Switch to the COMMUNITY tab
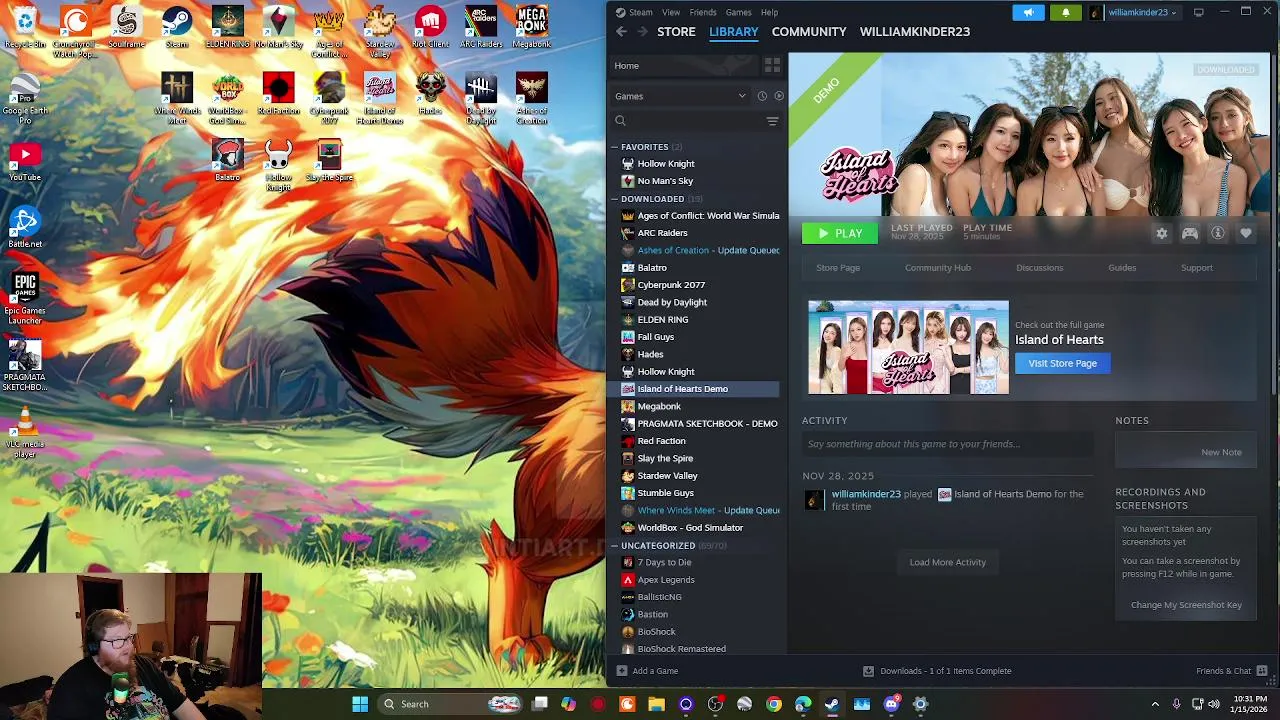1280x720 pixels. pos(809,32)
